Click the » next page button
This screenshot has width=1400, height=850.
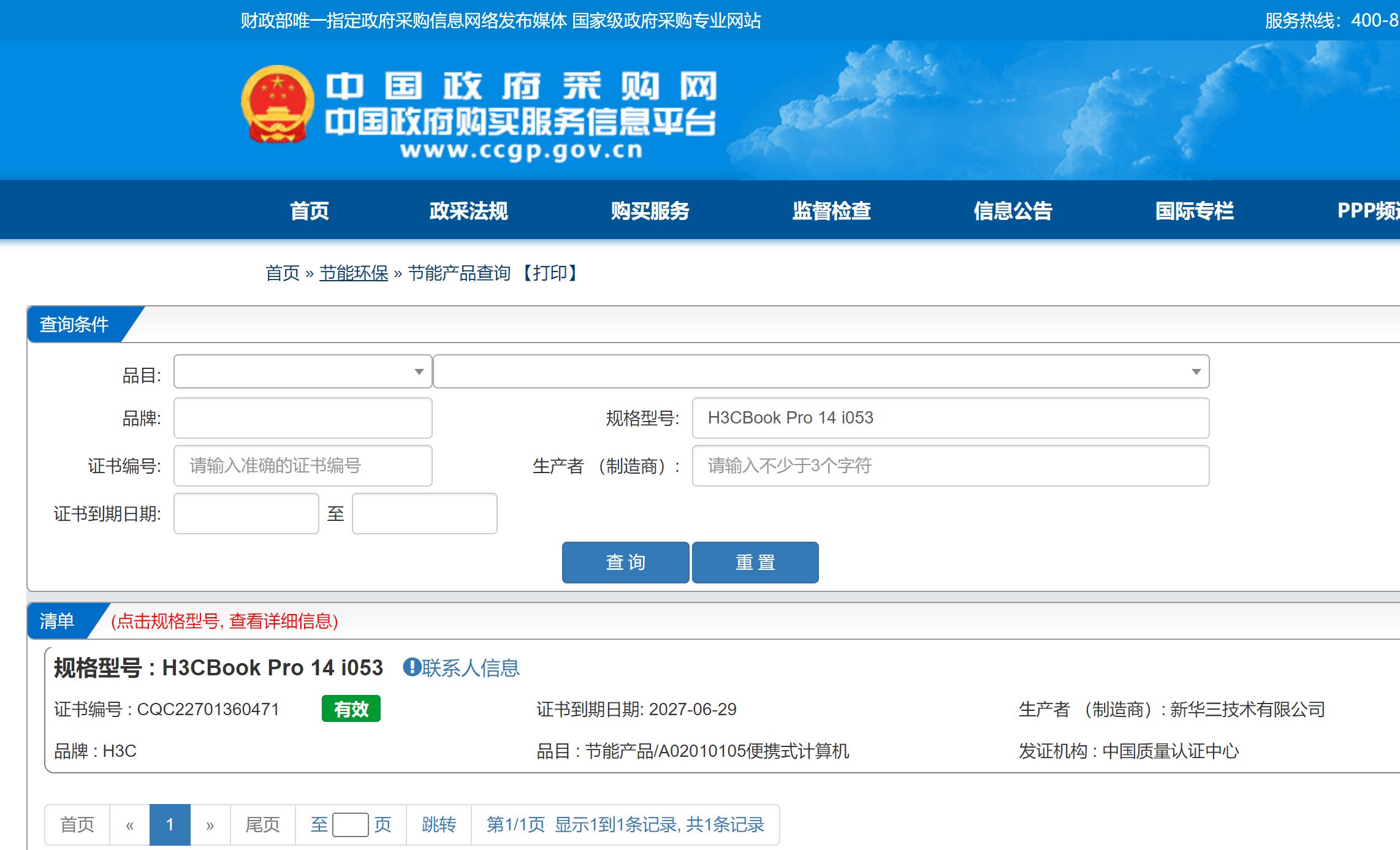click(210, 825)
